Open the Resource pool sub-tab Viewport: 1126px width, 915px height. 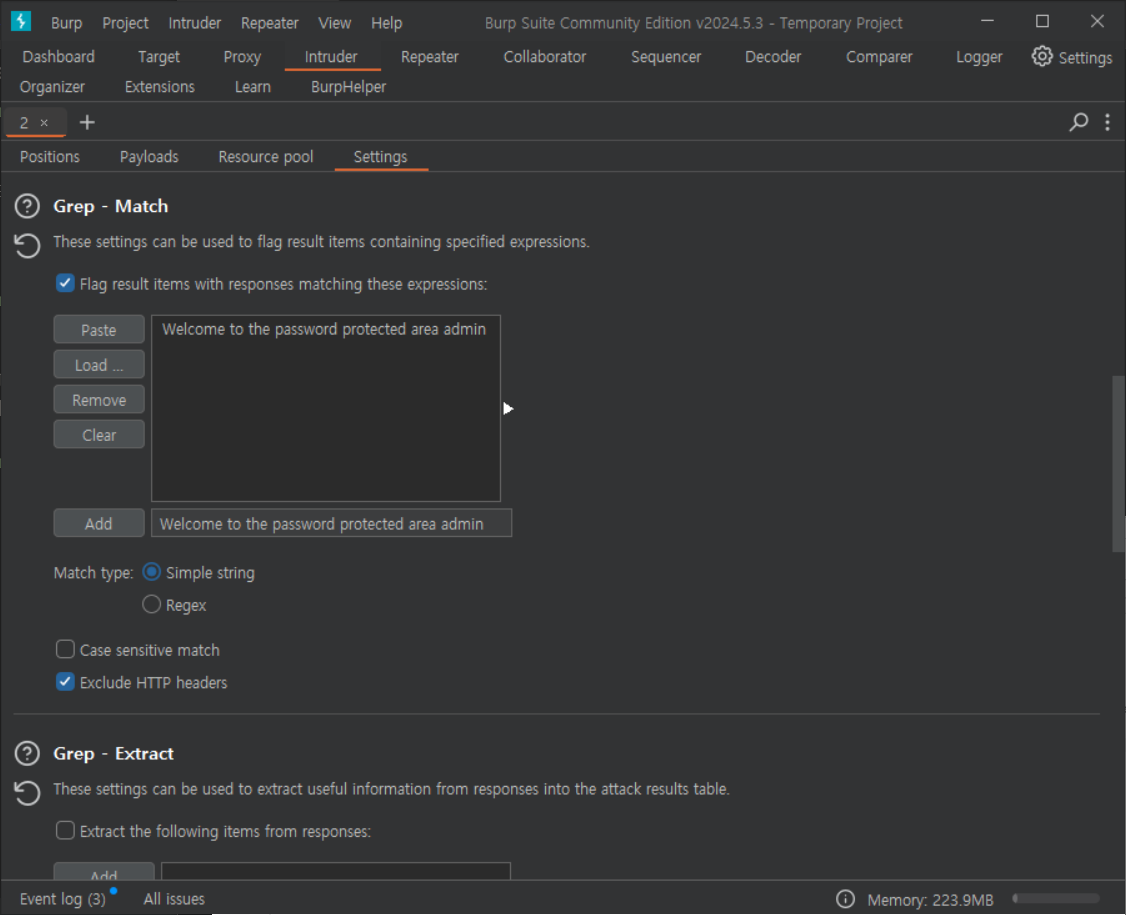click(x=266, y=157)
